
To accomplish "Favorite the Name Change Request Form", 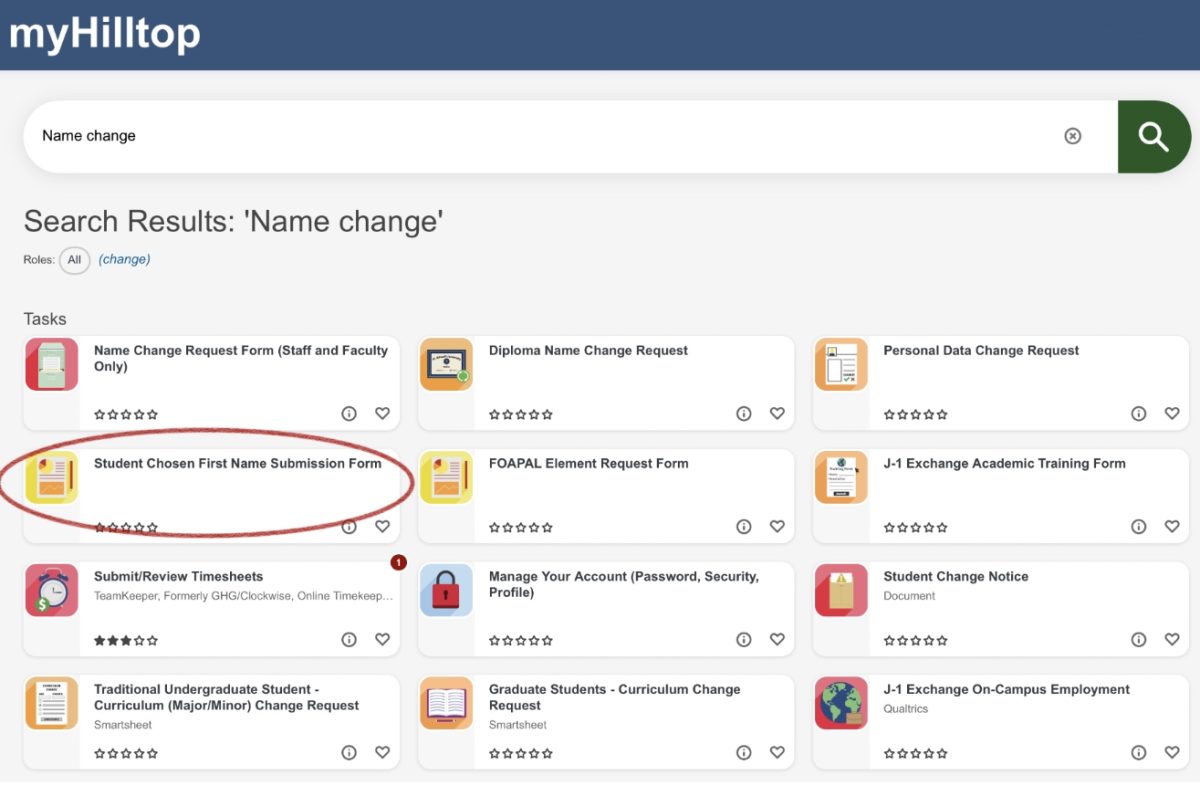I will tap(382, 413).
